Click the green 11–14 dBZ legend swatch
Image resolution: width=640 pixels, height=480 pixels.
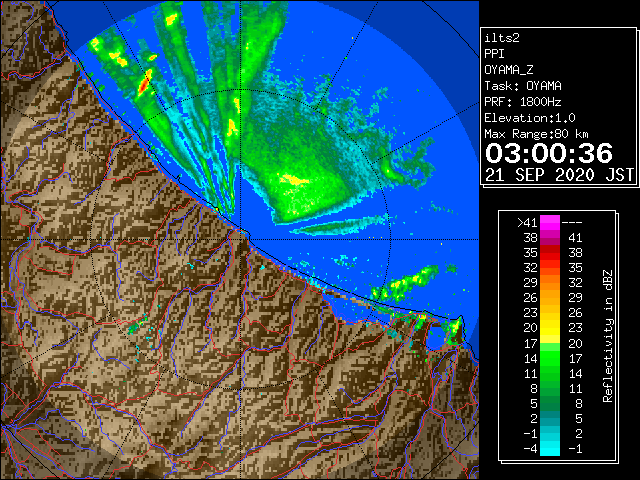pyautogui.click(x=550, y=373)
